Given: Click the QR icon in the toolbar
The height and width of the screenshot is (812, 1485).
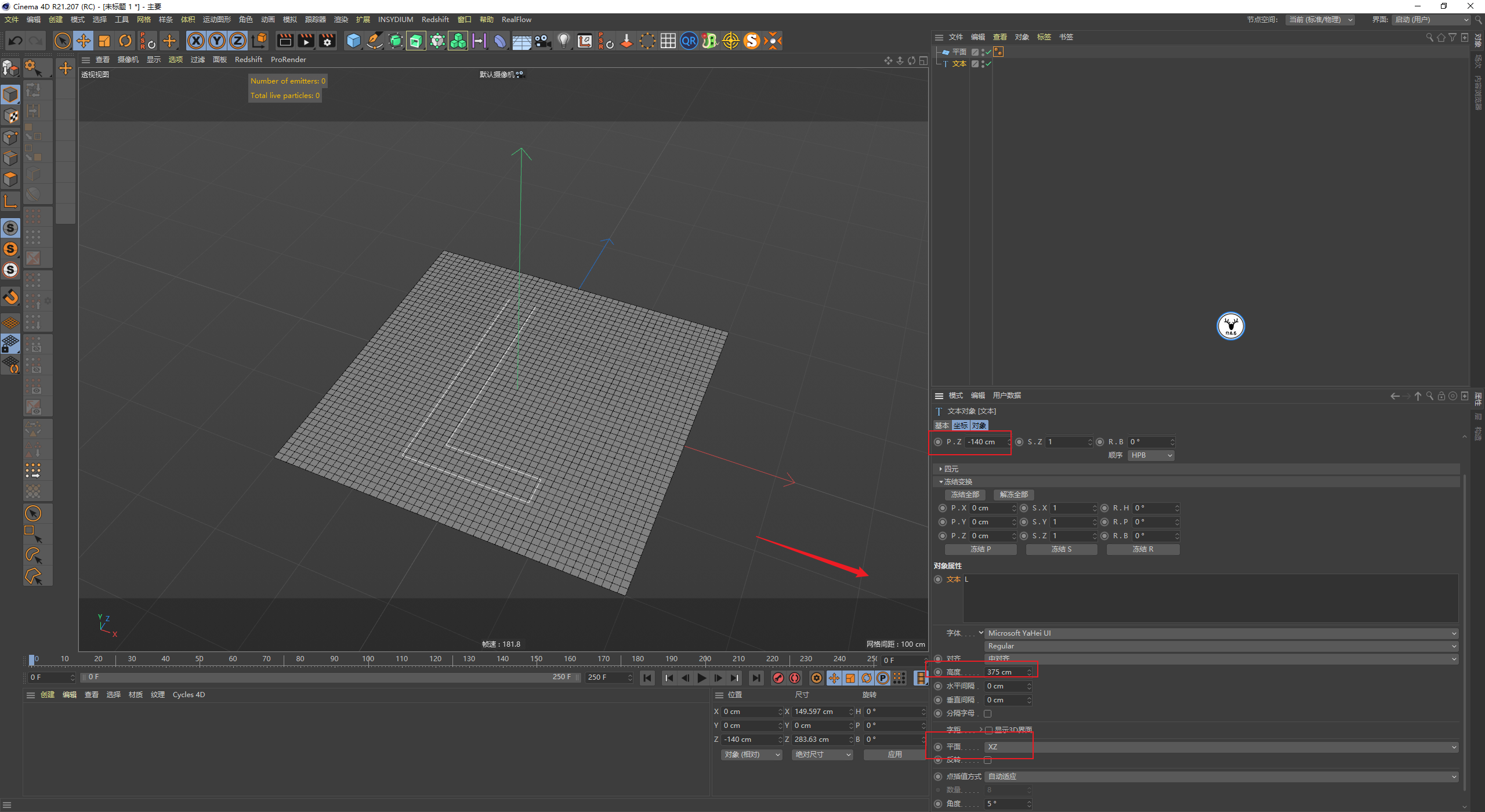Looking at the screenshot, I should [x=689, y=41].
